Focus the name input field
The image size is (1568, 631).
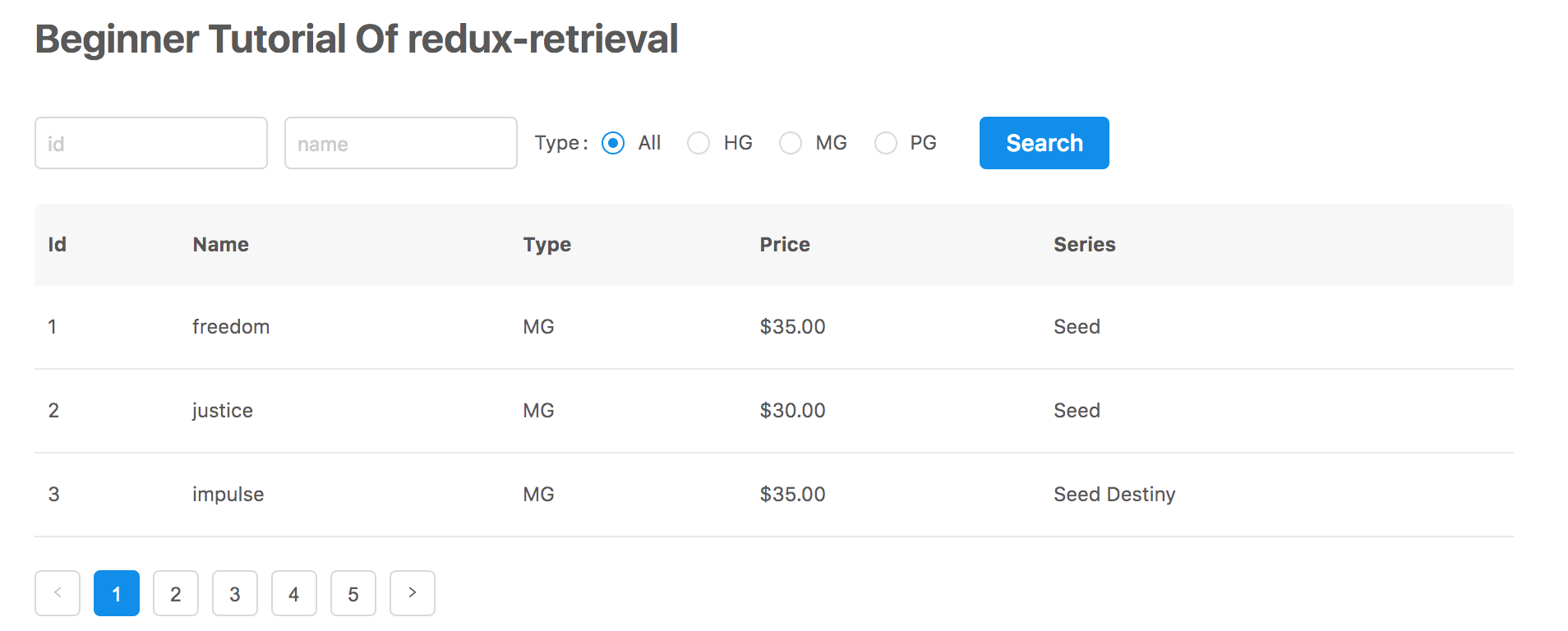(401, 143)
